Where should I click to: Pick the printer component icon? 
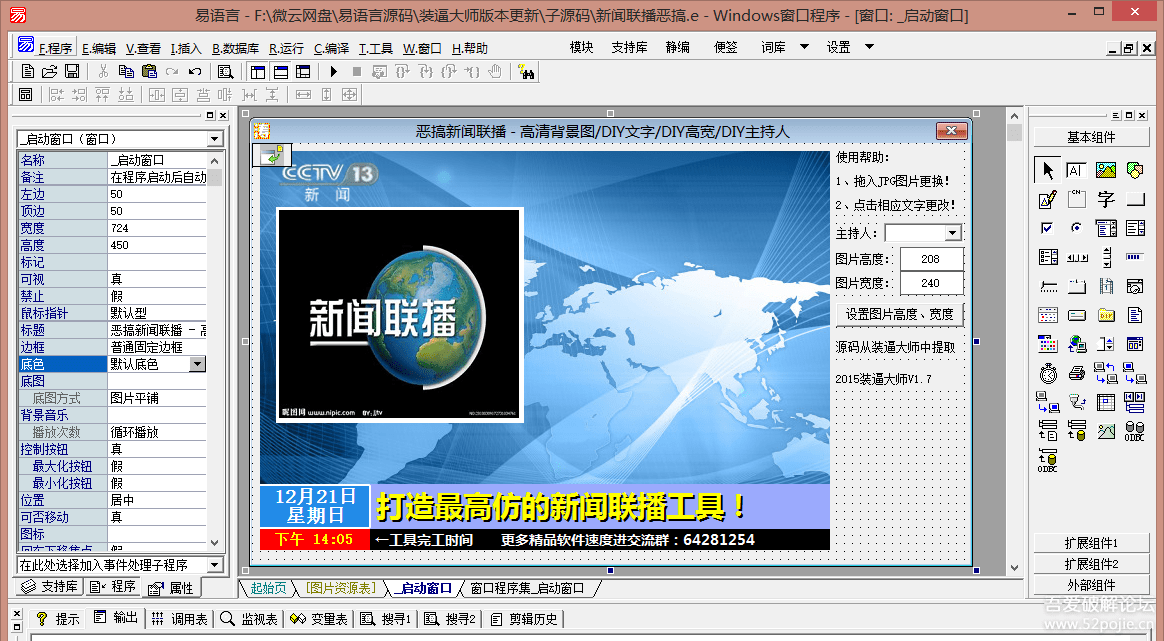coord(1076,373)
